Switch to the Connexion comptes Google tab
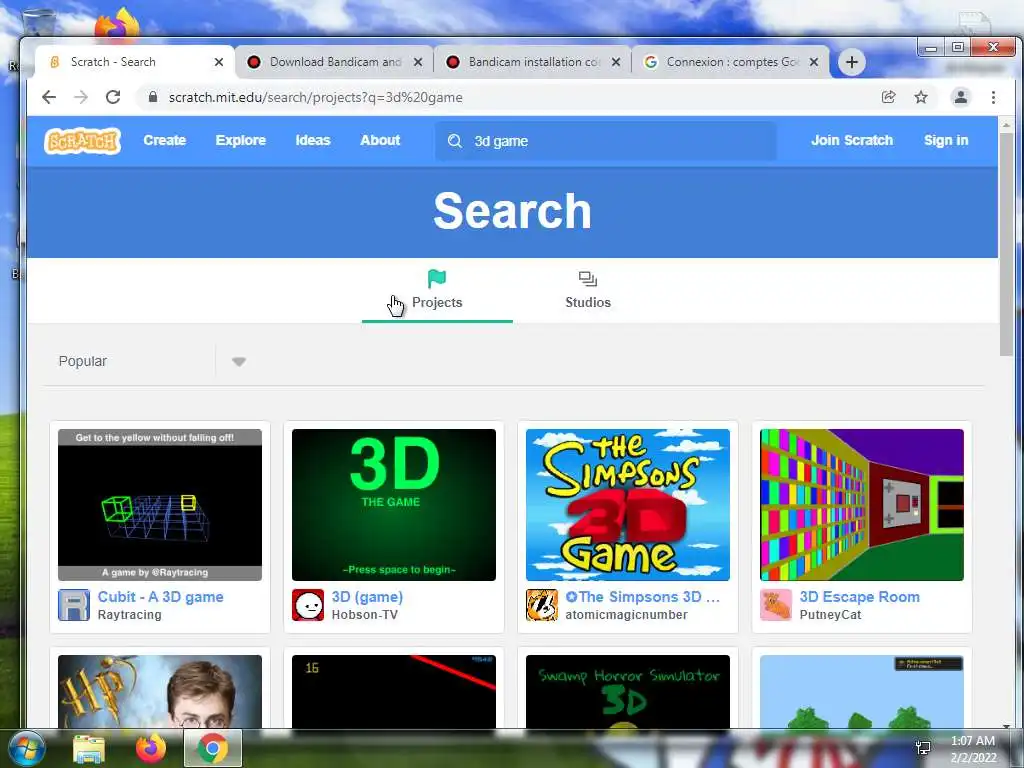Screen dimensions: 1024x768 [x=730, y=62]
